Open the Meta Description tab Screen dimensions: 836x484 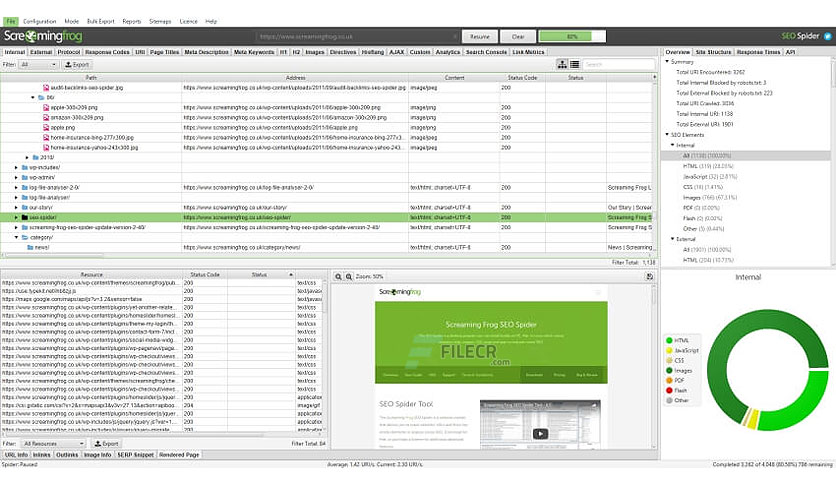coord(206,52)
